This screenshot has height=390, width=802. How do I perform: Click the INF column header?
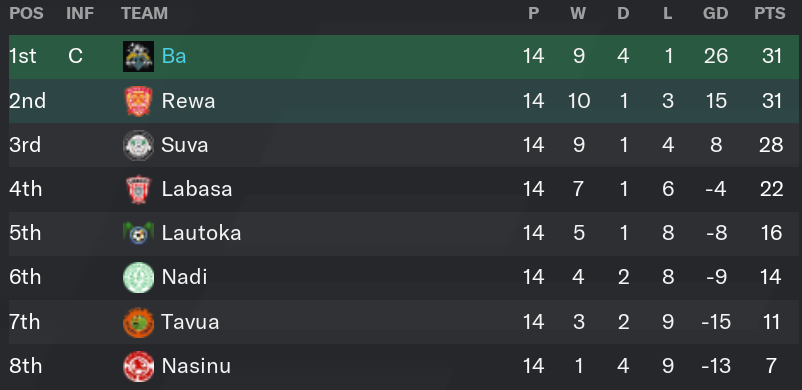[x=80, y=13]
